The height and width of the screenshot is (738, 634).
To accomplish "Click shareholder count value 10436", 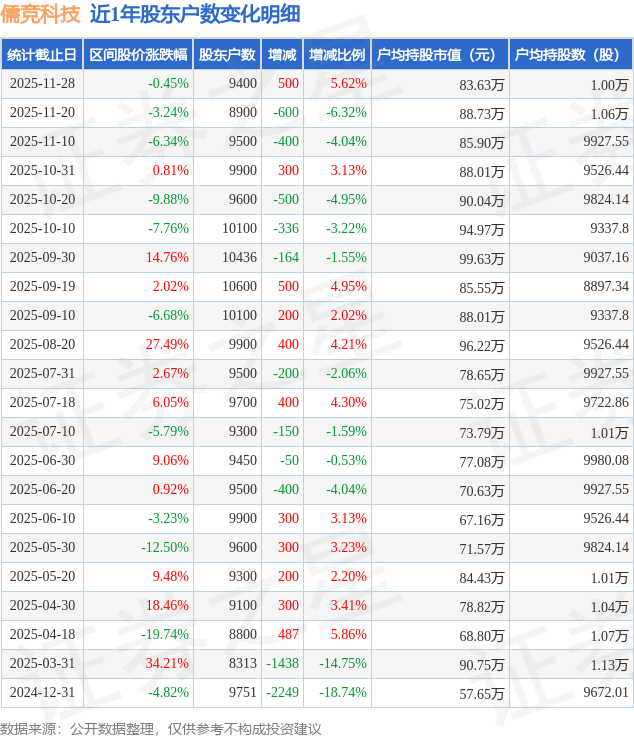I will pos(239,258).
